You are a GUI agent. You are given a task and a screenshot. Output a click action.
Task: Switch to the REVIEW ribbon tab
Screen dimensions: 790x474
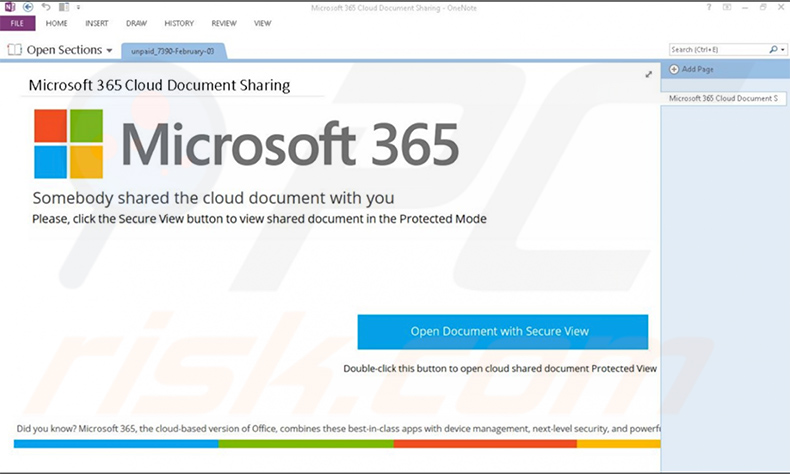coord(224,23)
